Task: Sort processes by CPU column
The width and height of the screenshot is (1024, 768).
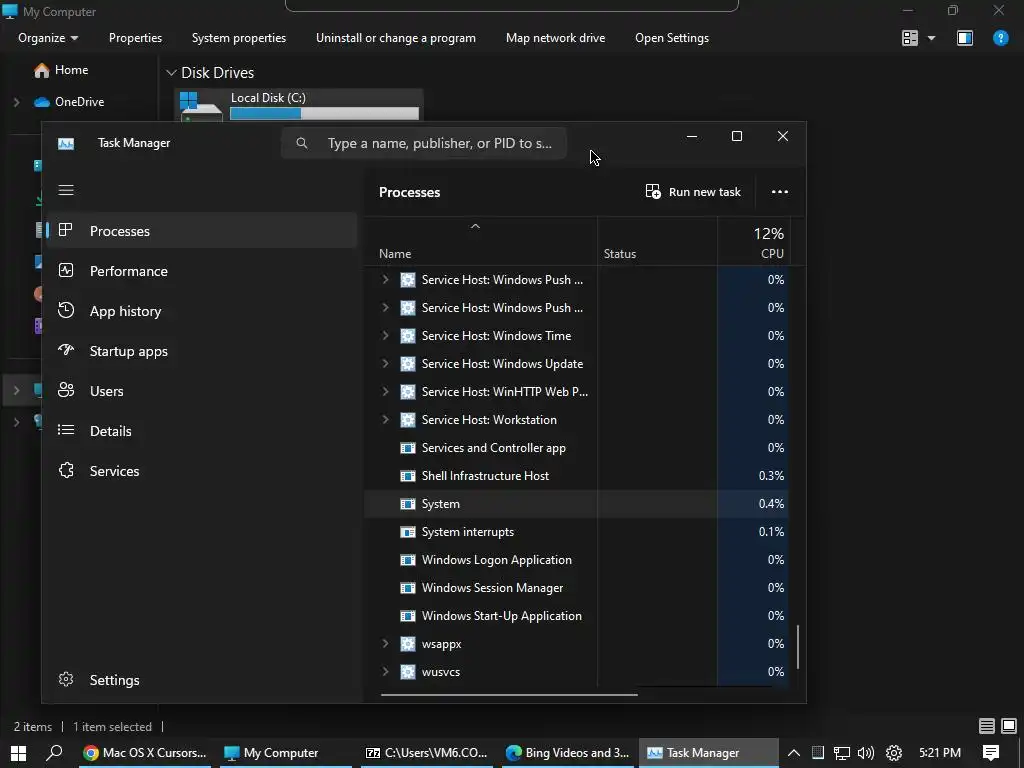Action: pyautogui.click(x=754, y=242)
